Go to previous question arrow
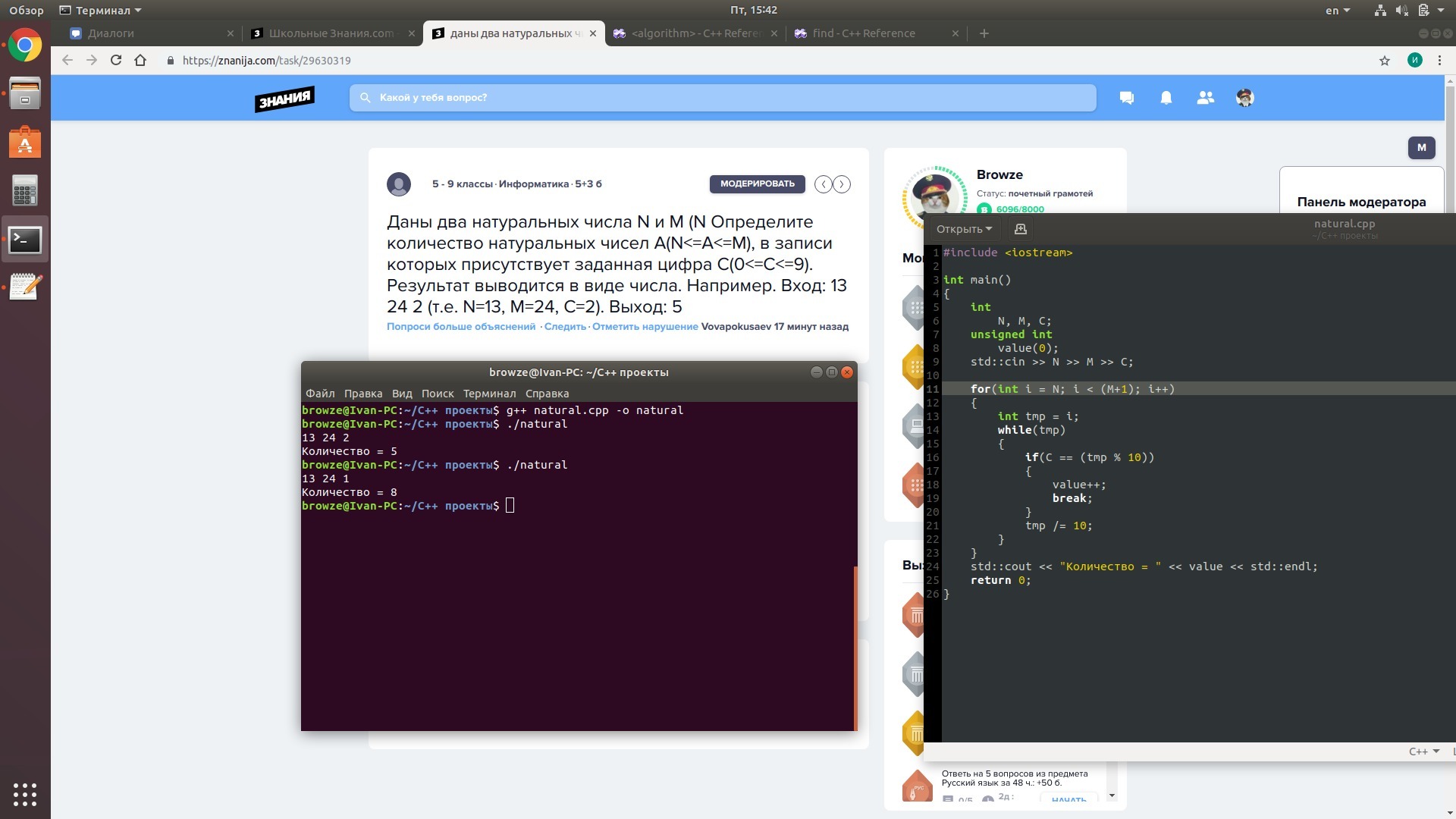 (x=824, y=184)
